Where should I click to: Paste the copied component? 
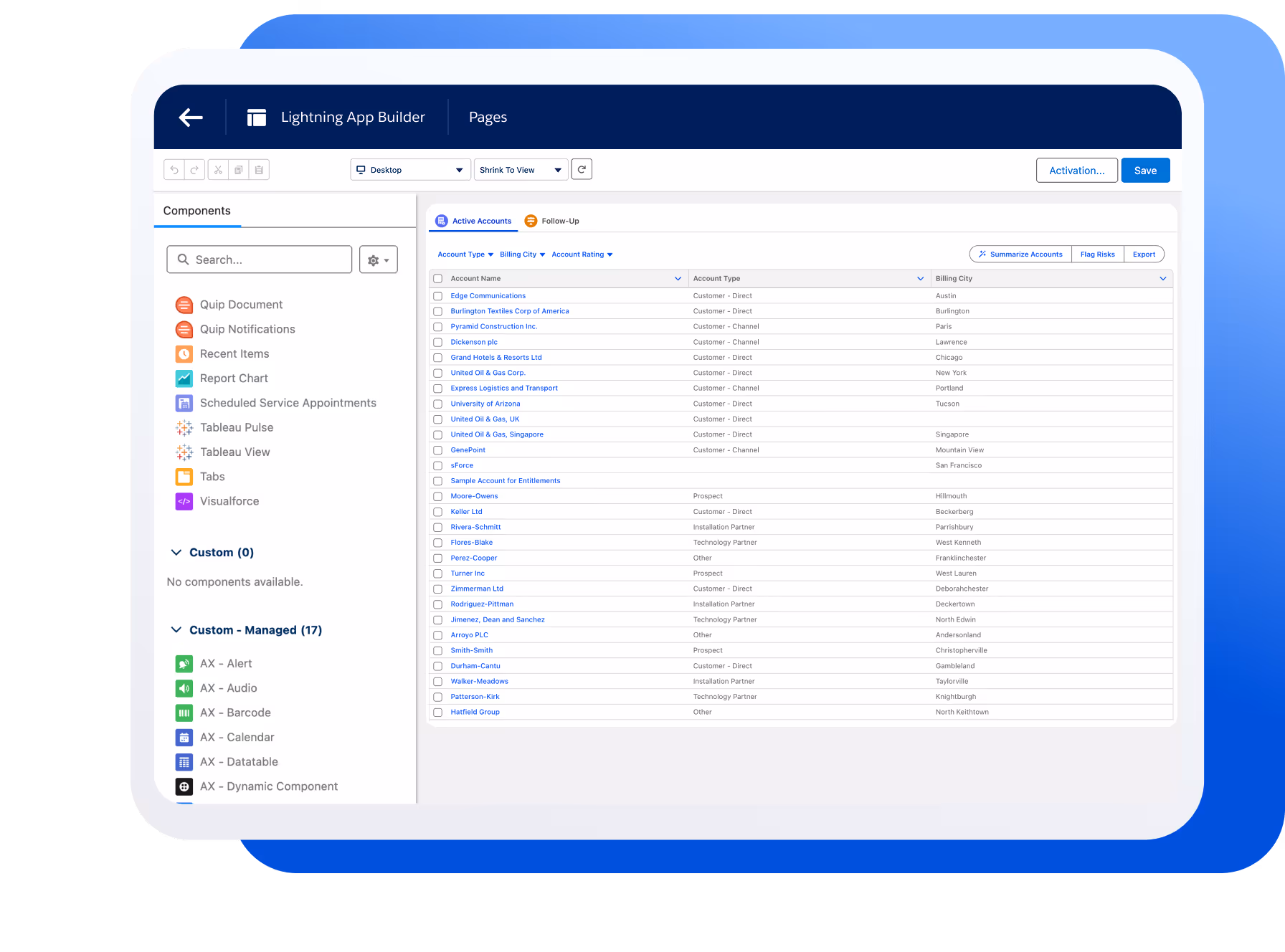coord(259,170)
